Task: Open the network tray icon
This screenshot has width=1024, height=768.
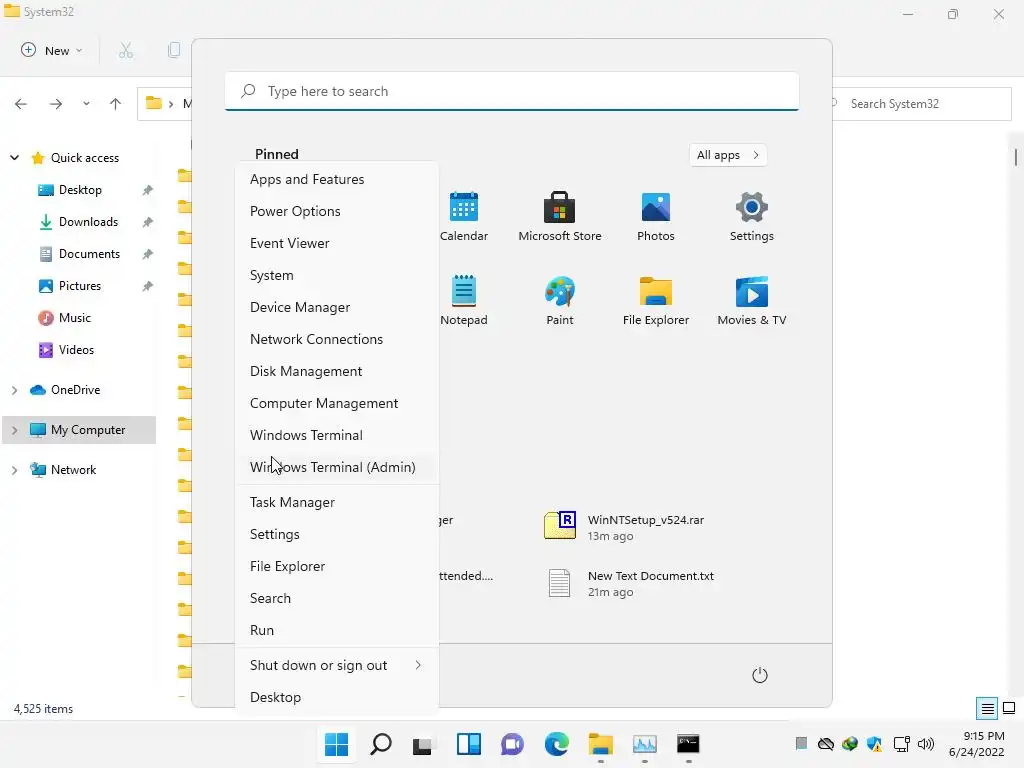Action: point(902,744)
